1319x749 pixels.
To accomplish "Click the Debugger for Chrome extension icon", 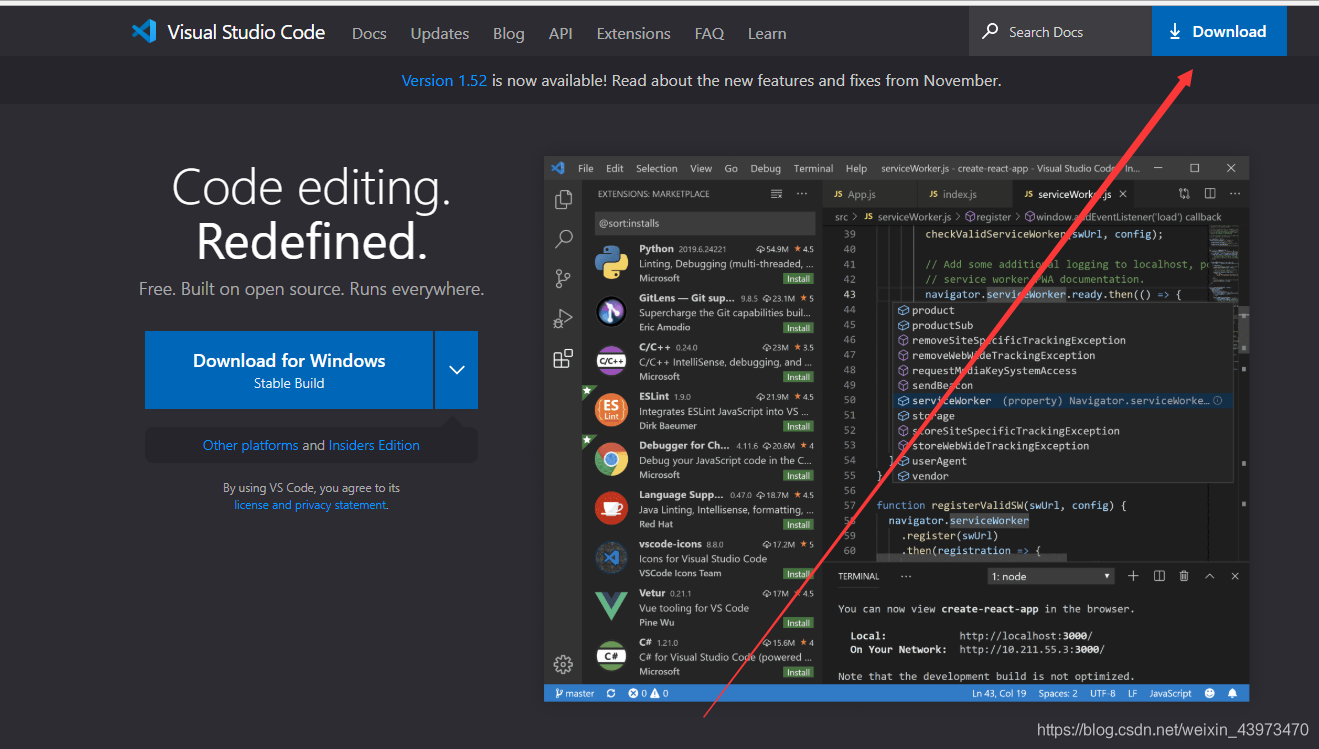I will point(611,460).
